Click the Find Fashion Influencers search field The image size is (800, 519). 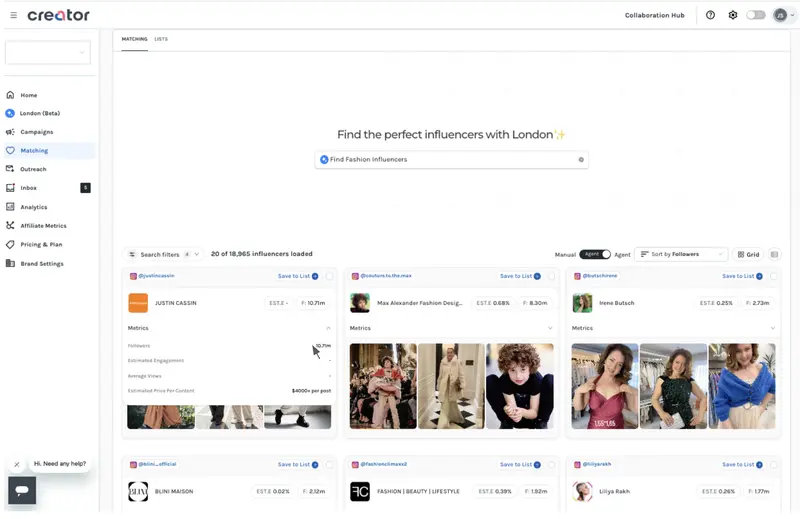click(x=452, y=160)
